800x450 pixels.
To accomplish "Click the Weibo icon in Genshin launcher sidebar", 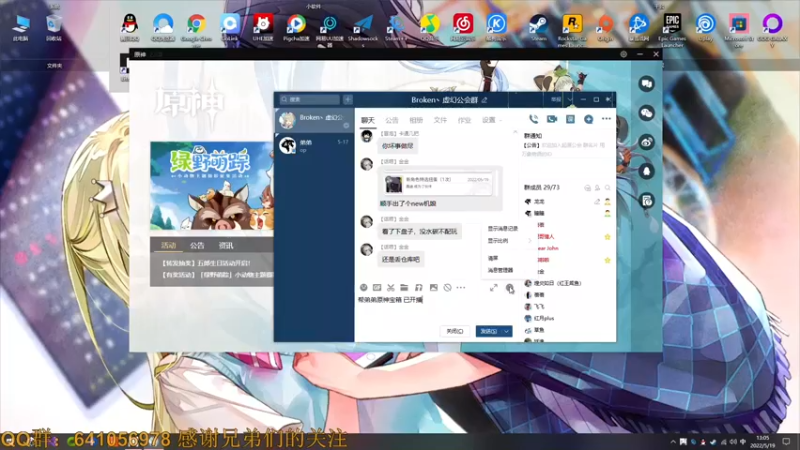I will point(646,142).
